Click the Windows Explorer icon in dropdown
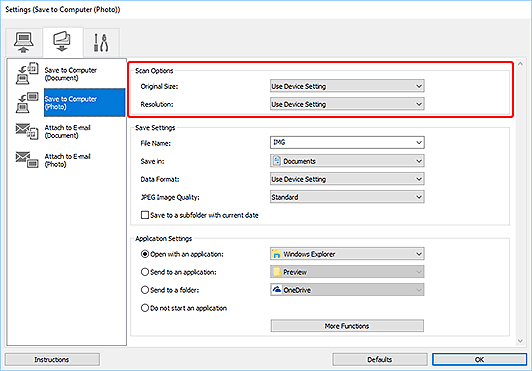Screen dimensions: 532x371 (277, 254)
